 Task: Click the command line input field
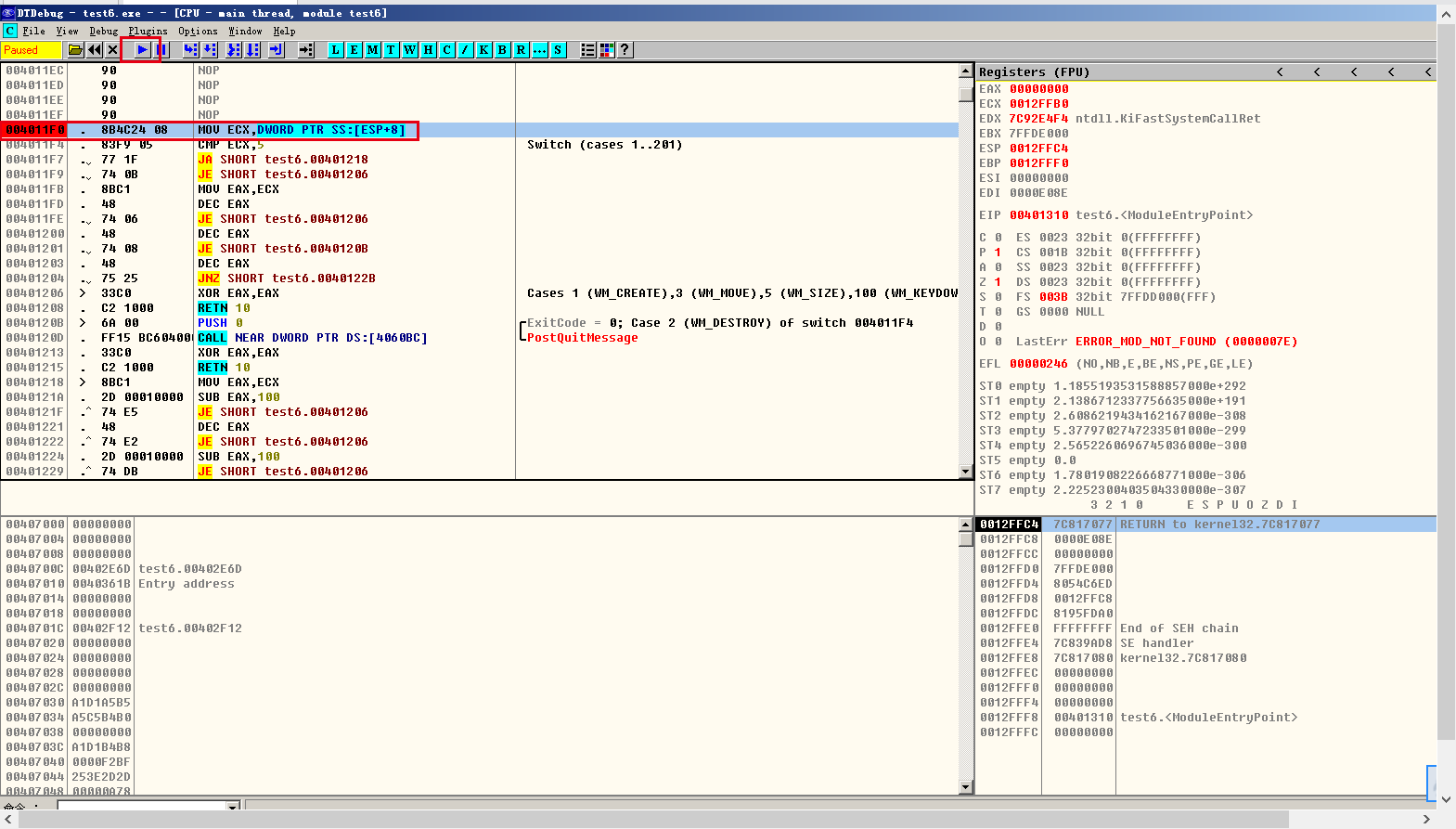point(142,806)
